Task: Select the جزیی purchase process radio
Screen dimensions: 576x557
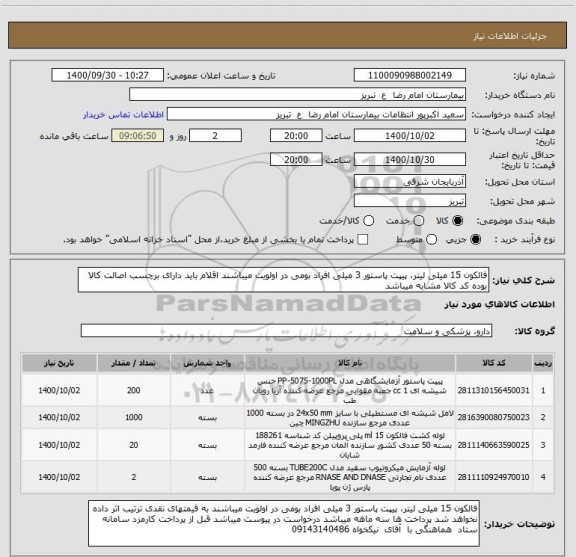Action: point(476,240)
